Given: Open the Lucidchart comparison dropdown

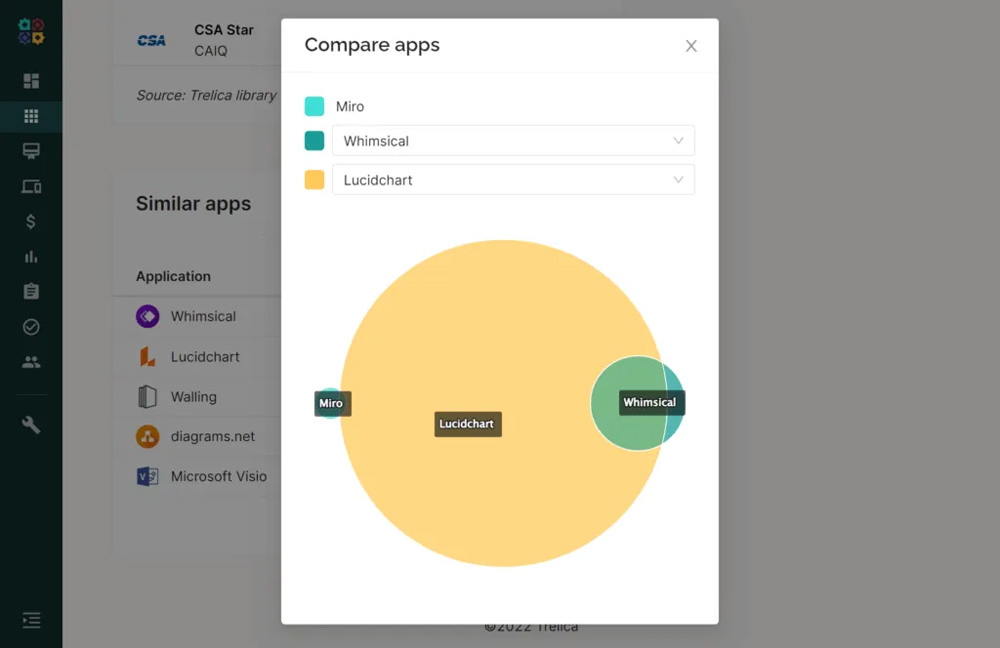Looking at the screenshot, I should 513,180.
